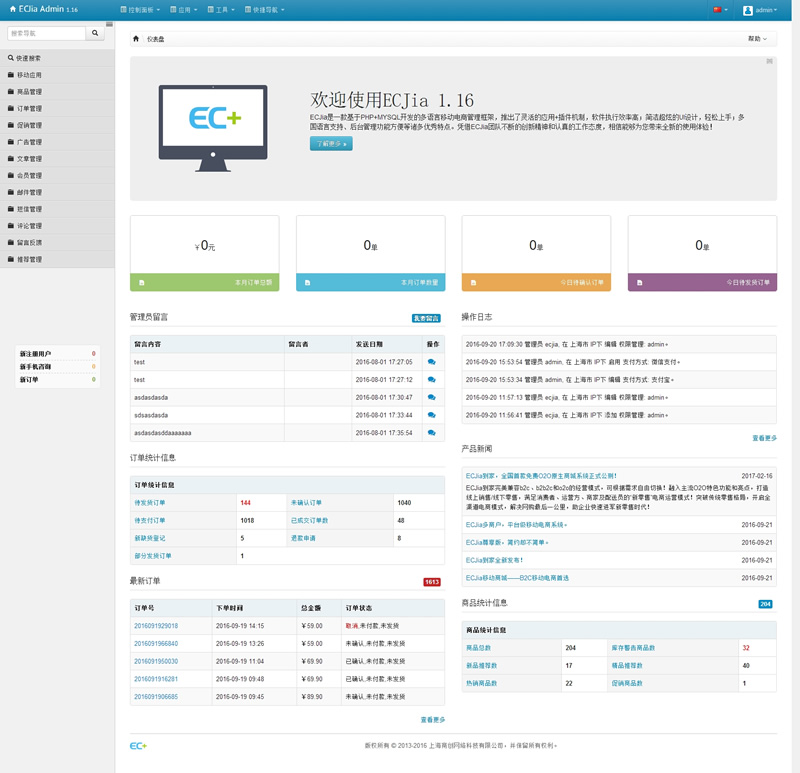This screenshot has width=800, height=773.
Task: Click reply icon for message 'asdasdasda'
Action: coord(431,397)
